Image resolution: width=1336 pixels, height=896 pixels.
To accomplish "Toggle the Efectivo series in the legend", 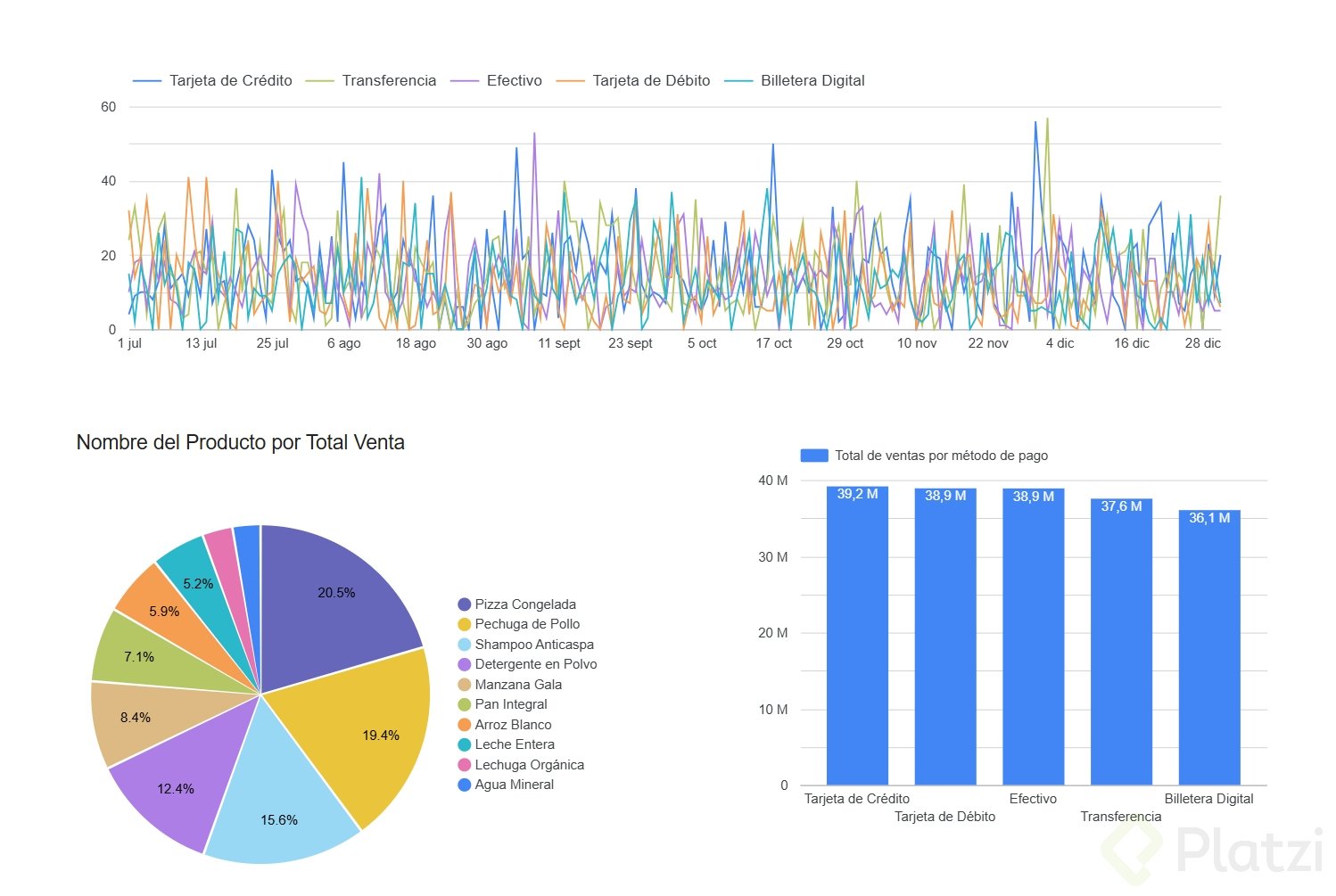I will click(x=496, y=80).
